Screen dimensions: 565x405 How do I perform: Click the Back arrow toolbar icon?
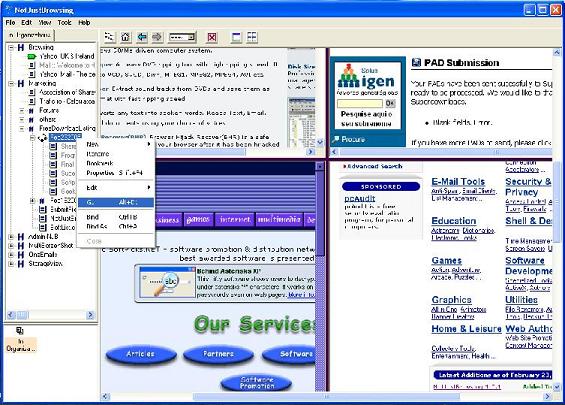(x=142, y=37)
